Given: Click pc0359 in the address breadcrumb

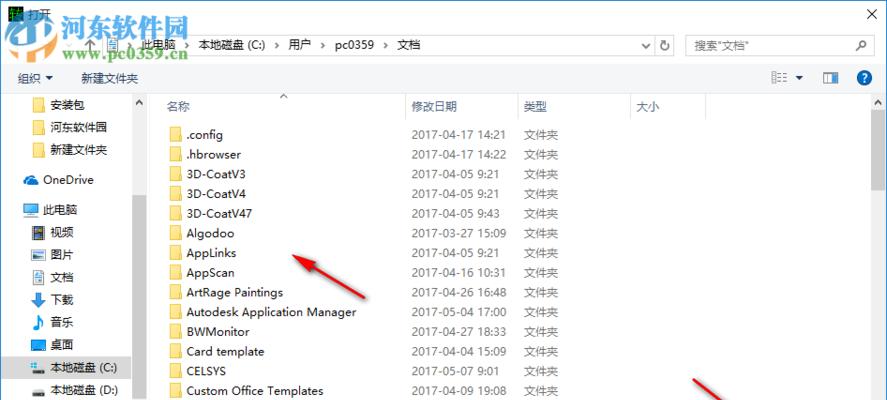Looking at the screenshot, I should pos(355,45).
